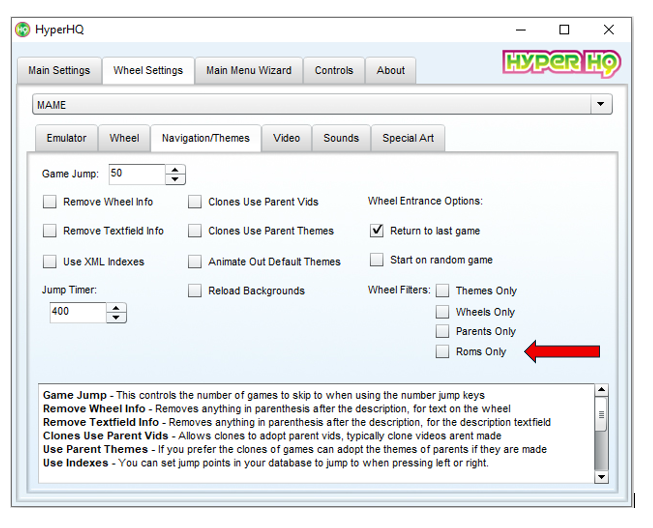Click help text scrollbar down arrow
The width and height of the screenshot is (653, 528).
(601, 477)
